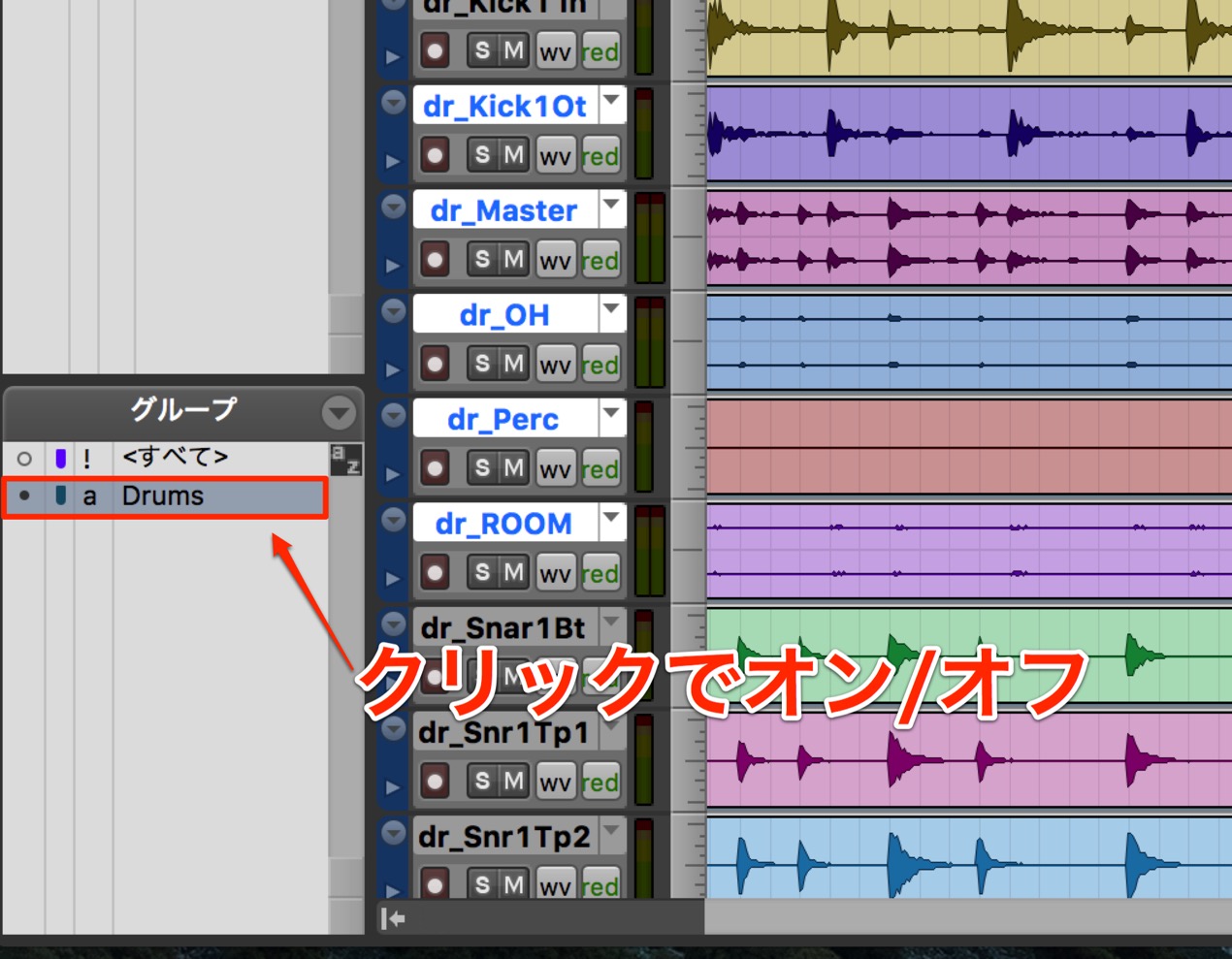
Task: Mute the dr_Perc track
Action: [x=513, y=468]
